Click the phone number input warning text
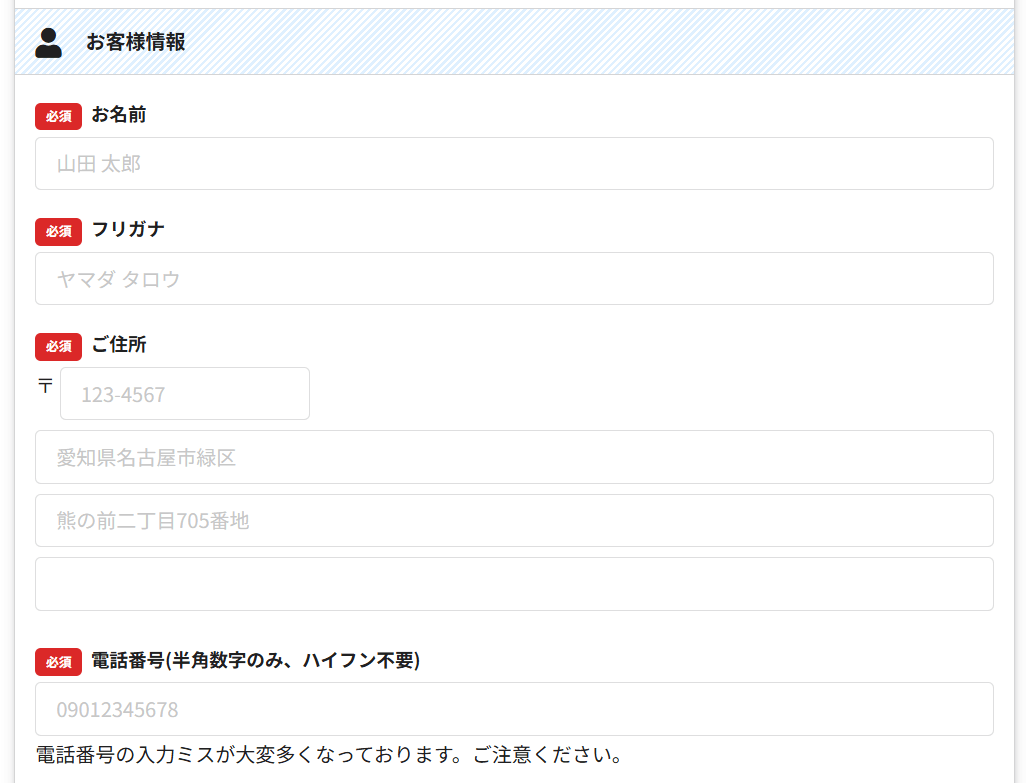The height and width of the screenshot is (783, 1026). point(329,755)
